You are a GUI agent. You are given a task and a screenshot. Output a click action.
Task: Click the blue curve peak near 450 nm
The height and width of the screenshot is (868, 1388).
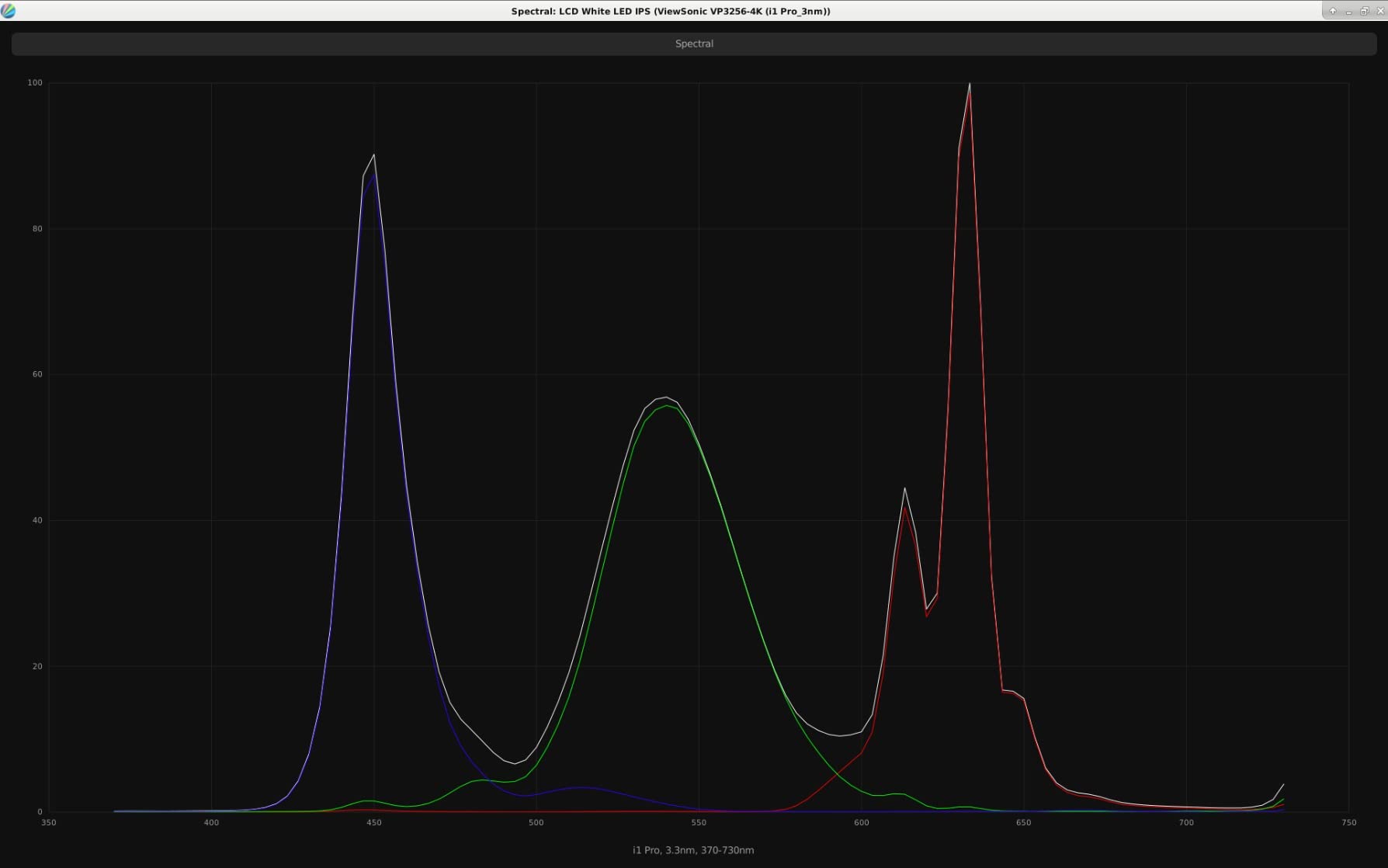[x=373, y=175]
